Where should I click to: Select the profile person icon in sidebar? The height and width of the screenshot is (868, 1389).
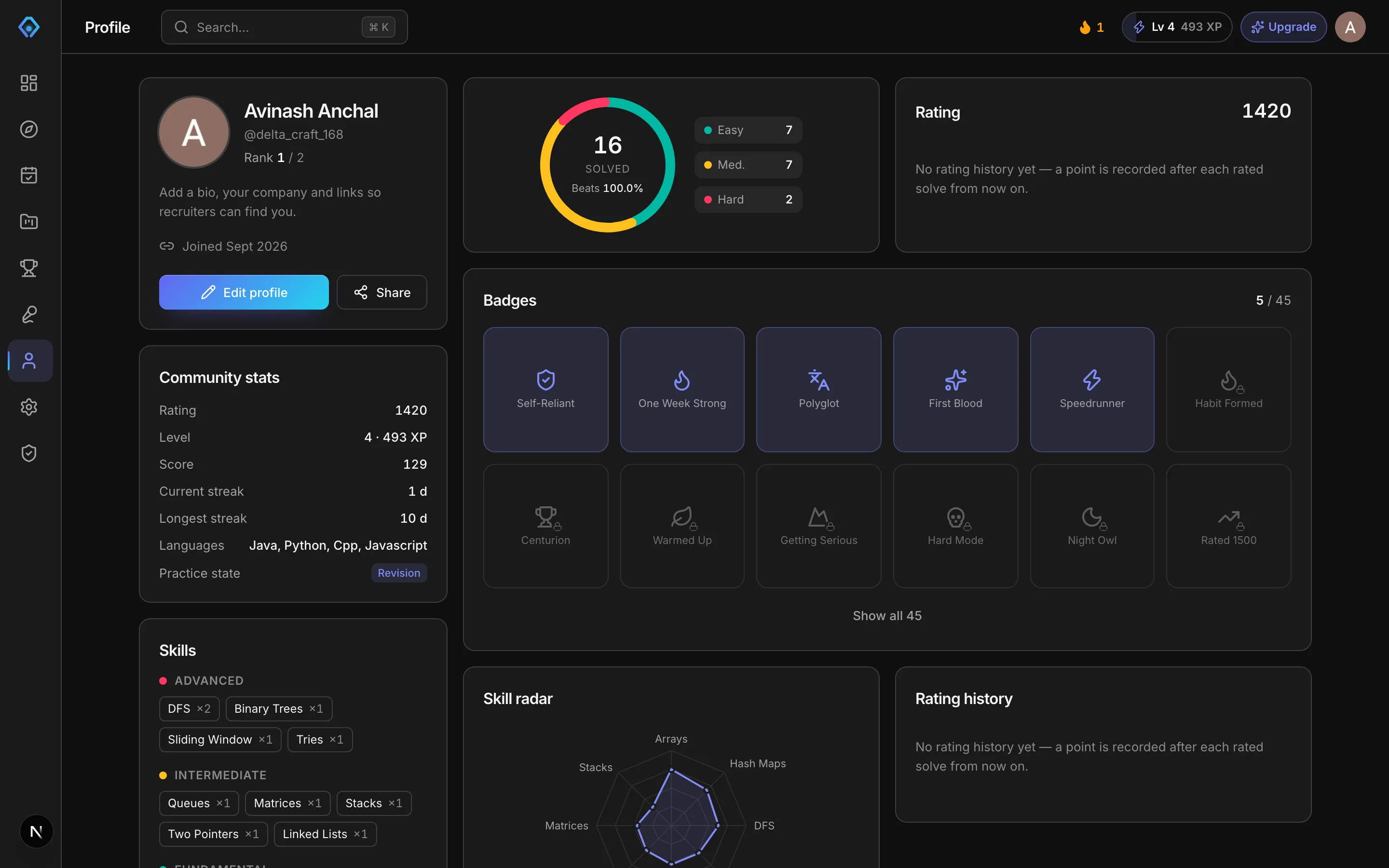coord(30,361)
